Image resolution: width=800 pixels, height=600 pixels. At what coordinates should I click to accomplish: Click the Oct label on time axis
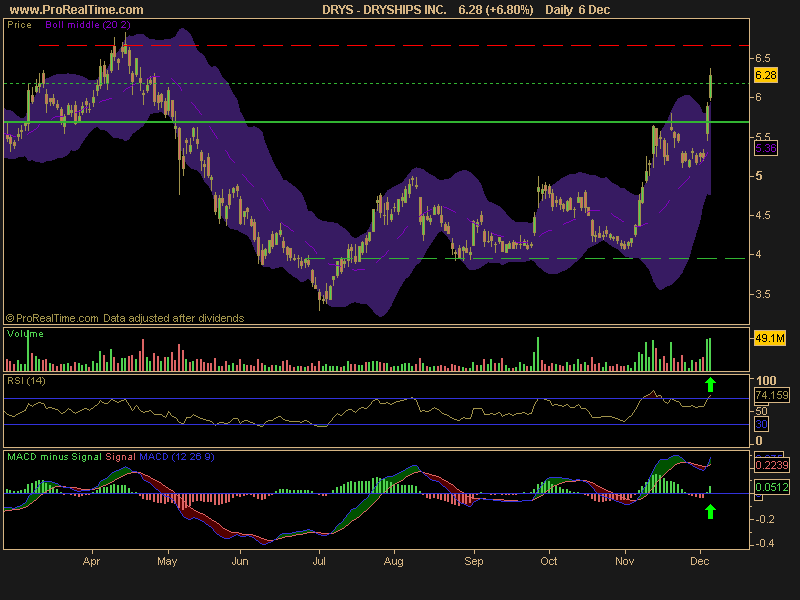tap(549, 561)
